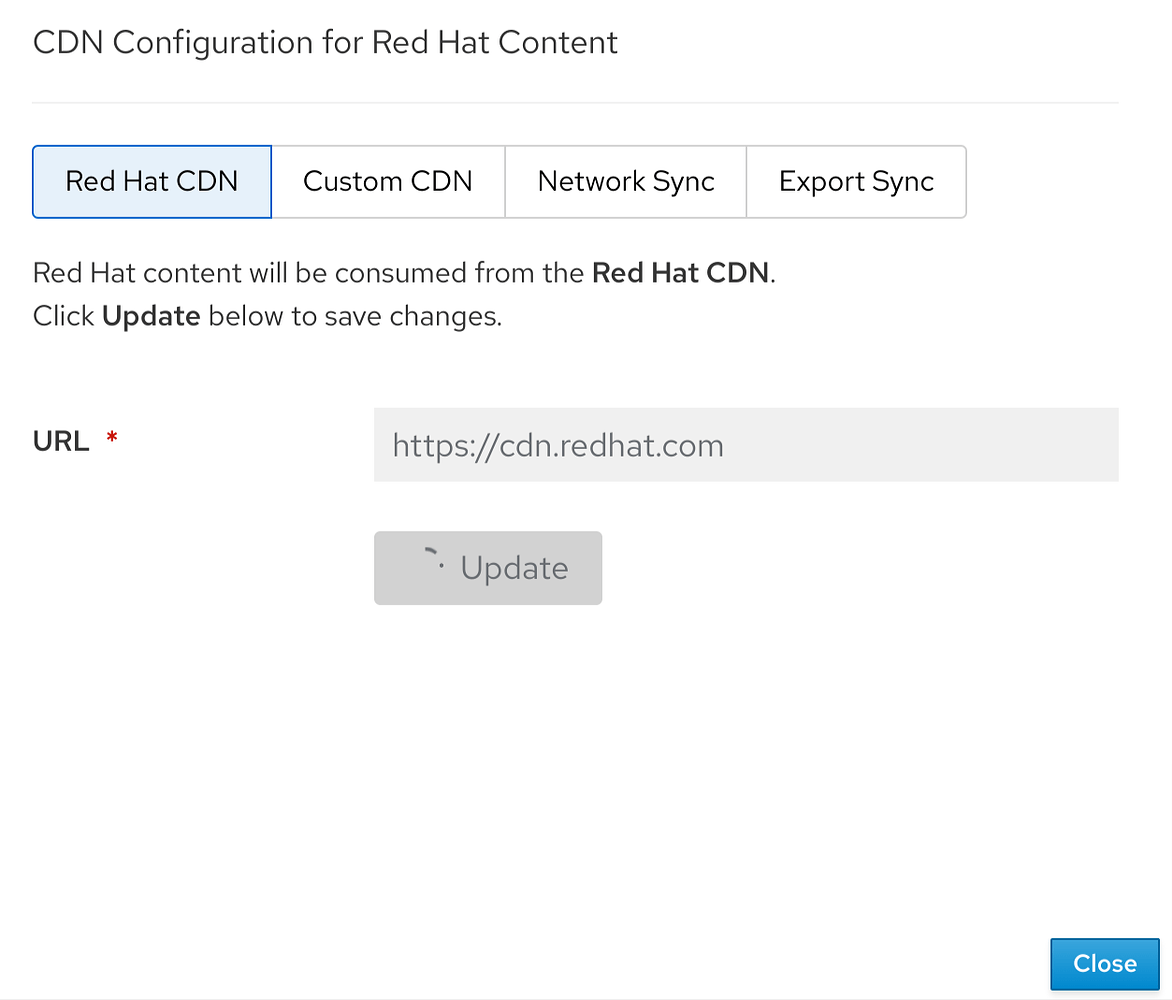1172x1000 pixels.
Task: Click the red required asterisk beside URL
Action: 111,437
